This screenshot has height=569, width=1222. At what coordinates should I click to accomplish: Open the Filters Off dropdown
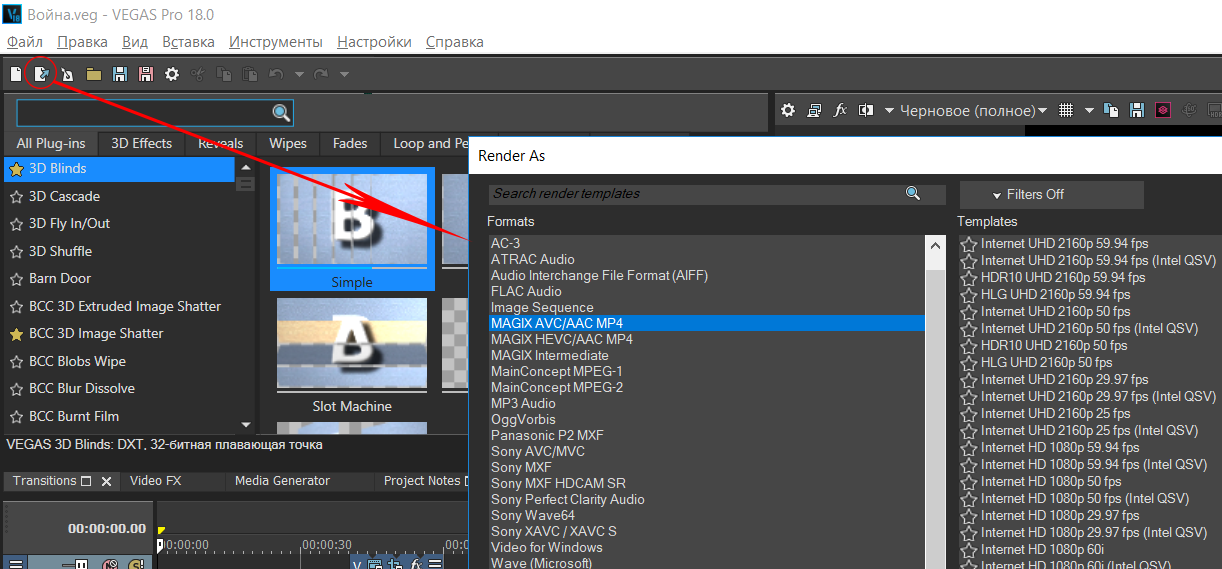pos(1051,194)
